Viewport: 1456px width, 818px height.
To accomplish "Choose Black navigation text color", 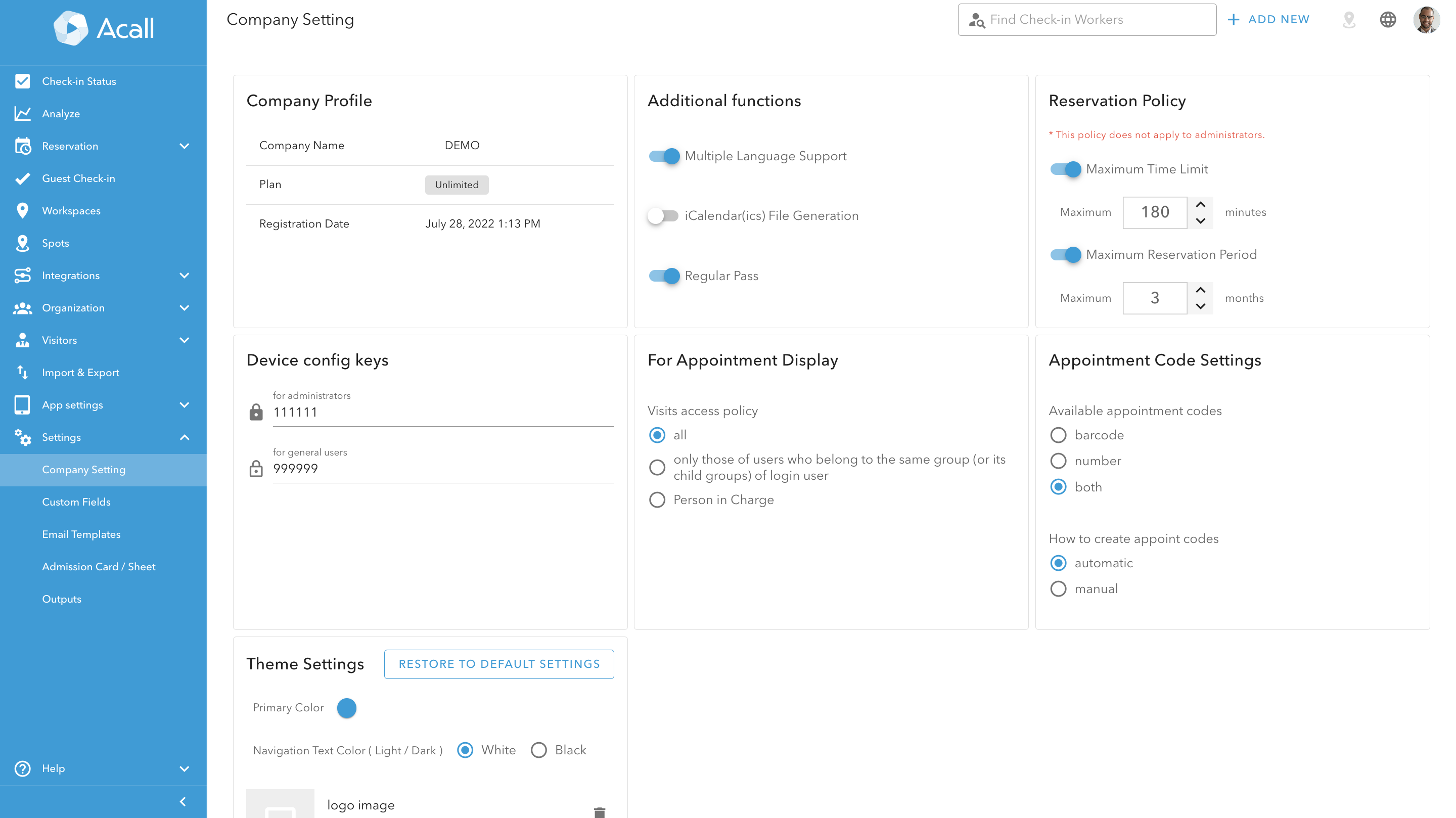I will 538,750.
